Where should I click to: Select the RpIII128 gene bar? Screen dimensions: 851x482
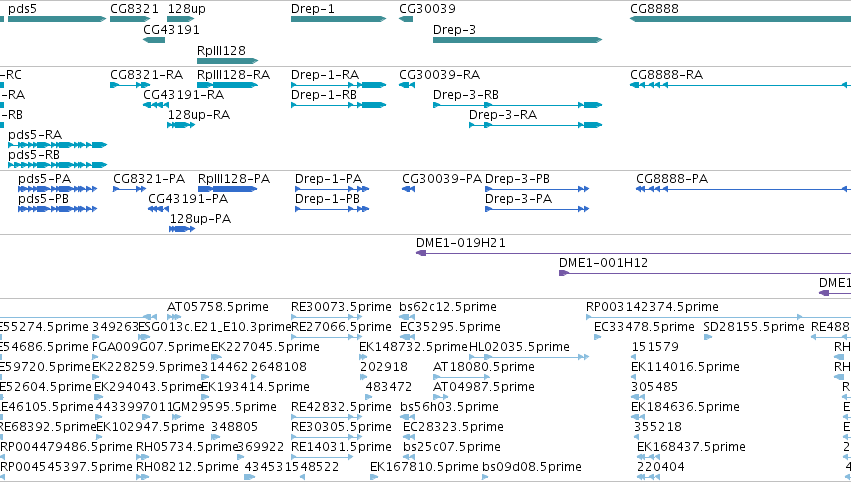point(227,61)
